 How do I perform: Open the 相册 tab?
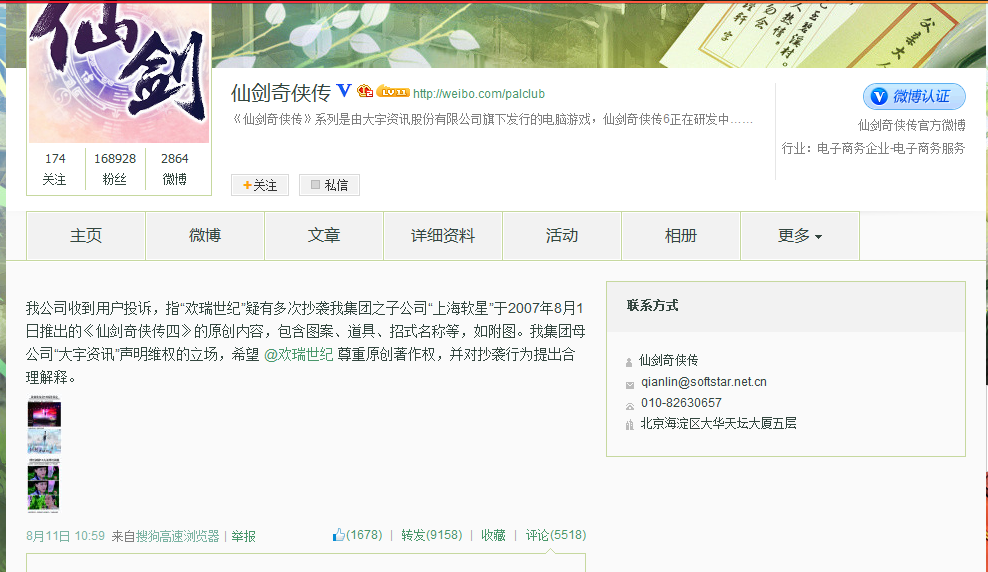pyautogui.click(x=681, y=236)
